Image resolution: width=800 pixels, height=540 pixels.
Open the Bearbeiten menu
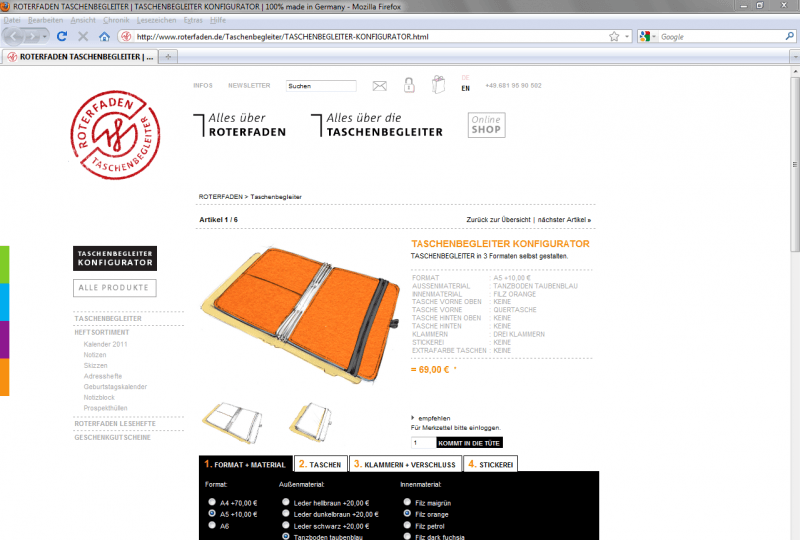tap(45, 20)
